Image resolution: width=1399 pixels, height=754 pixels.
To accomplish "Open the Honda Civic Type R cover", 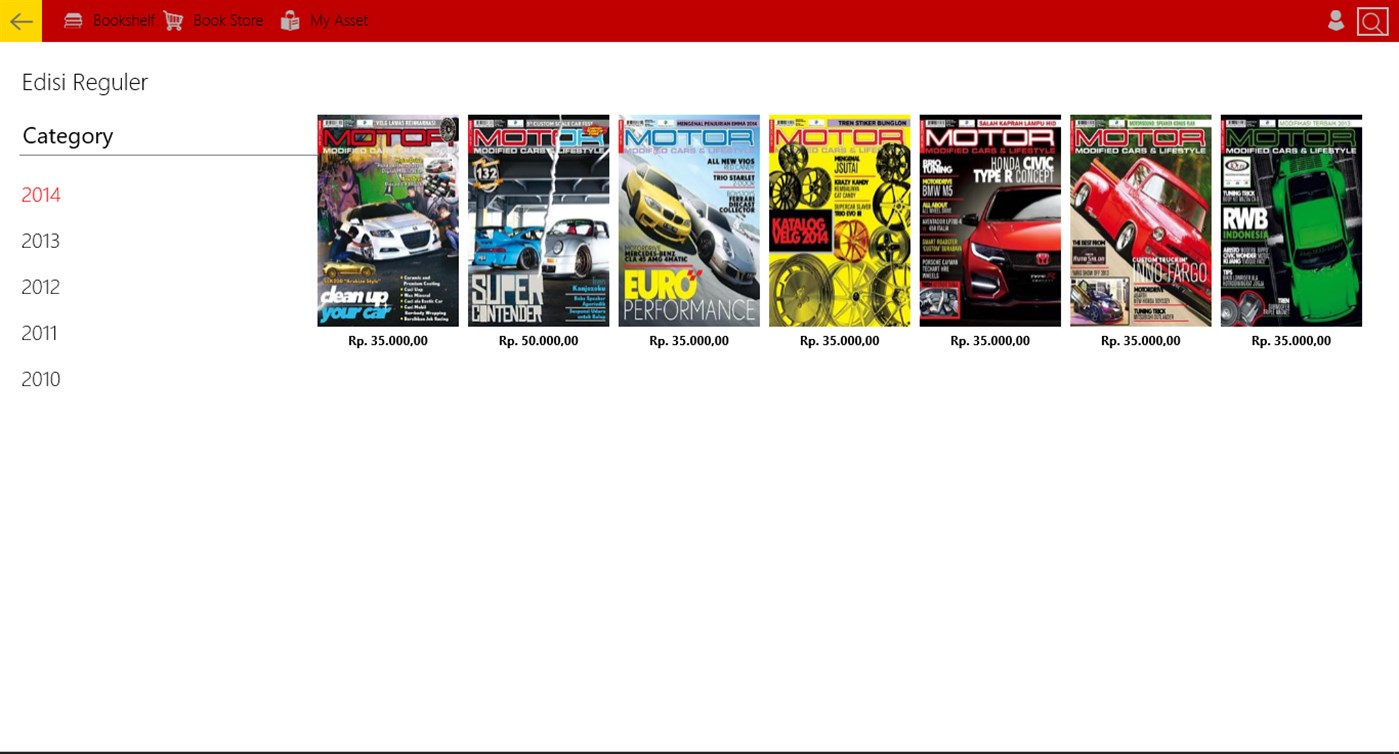I will tap(990, 220).
